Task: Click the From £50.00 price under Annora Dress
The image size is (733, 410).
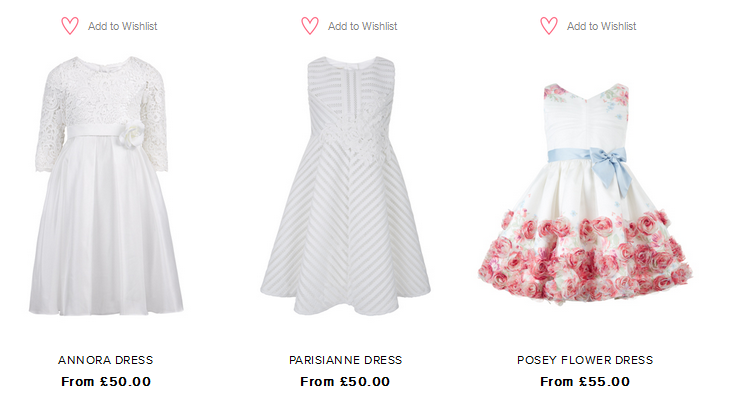Action: point(106,381)
